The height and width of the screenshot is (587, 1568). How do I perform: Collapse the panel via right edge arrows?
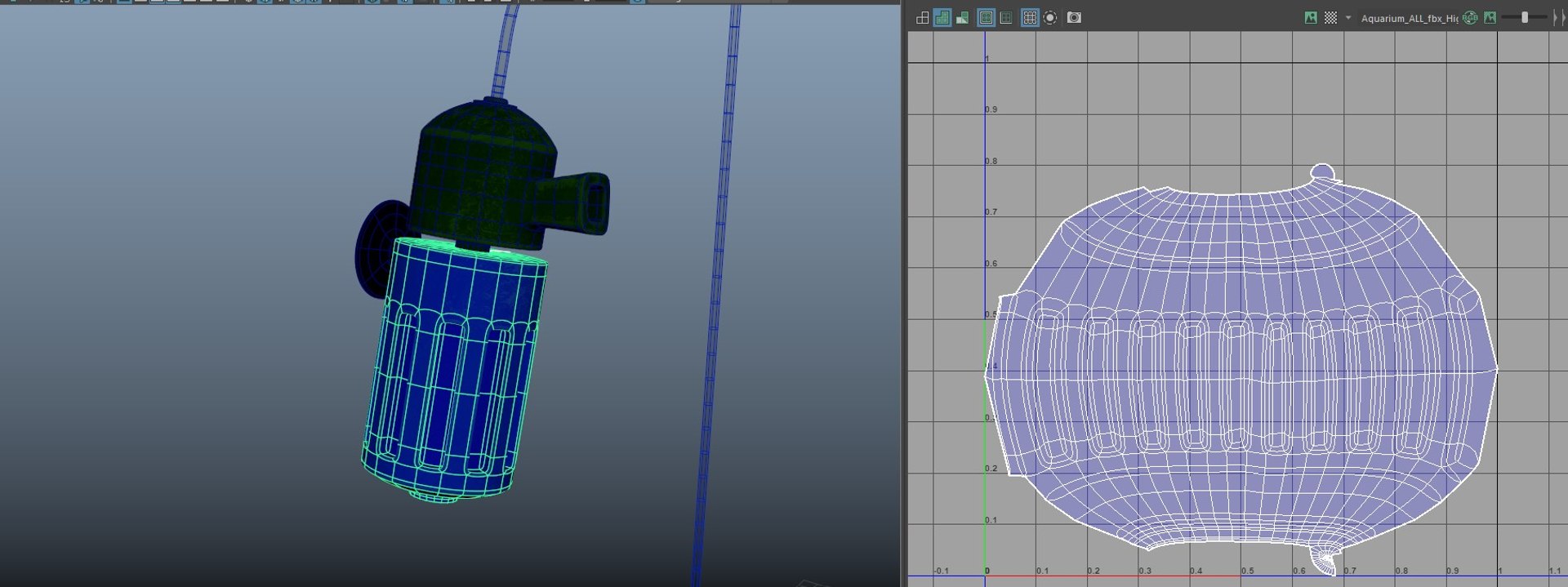[x=1558, y=17]
